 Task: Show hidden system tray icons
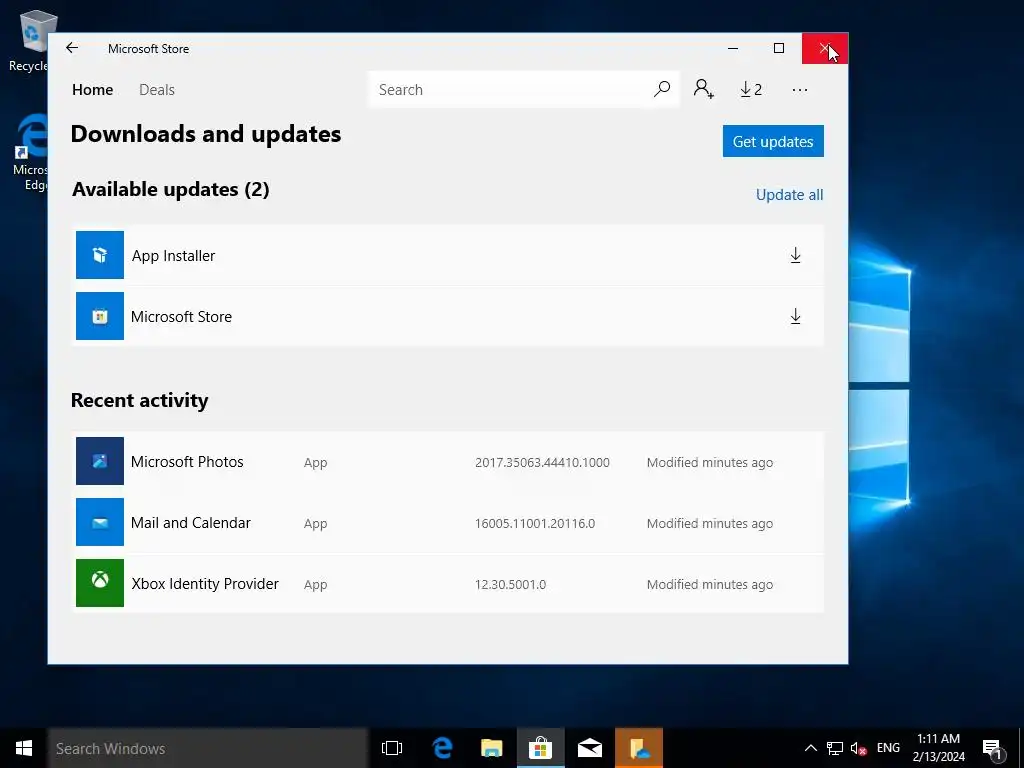[810, 748]
